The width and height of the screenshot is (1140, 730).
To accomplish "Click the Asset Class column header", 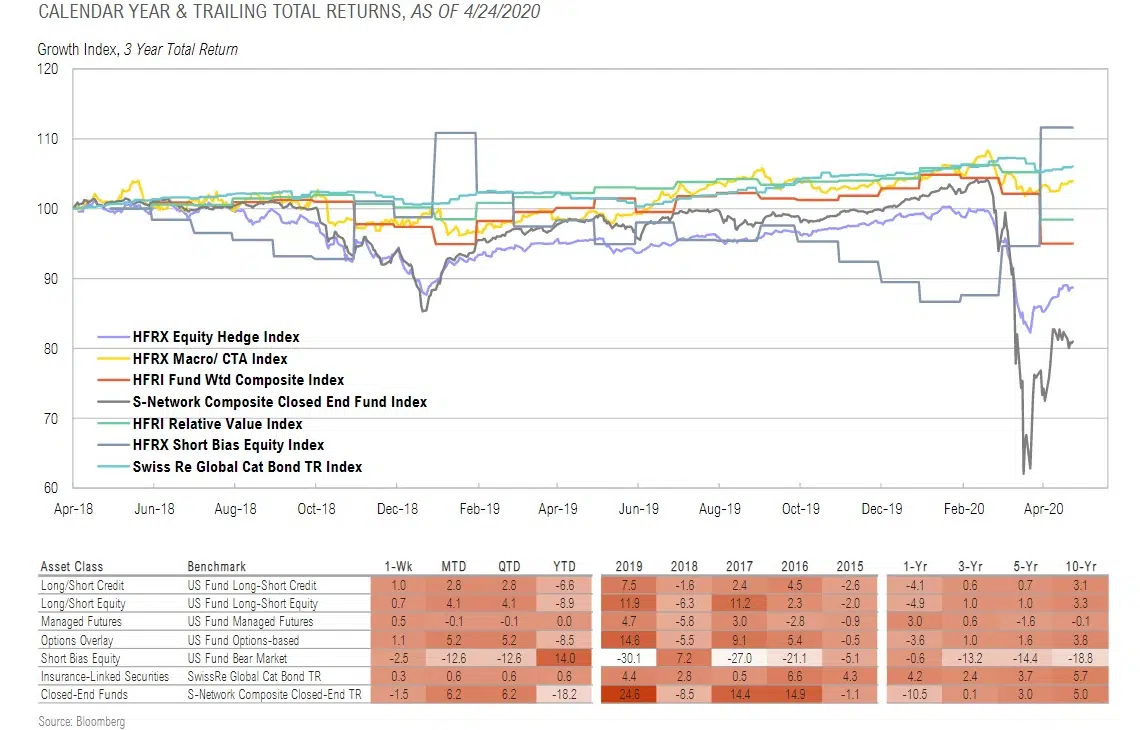I will (71, 567).
